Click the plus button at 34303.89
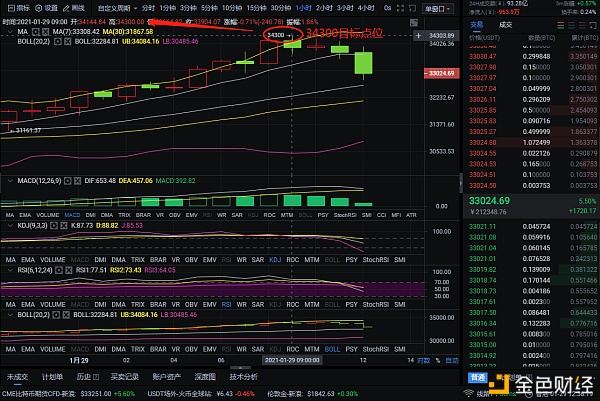 click(x=418, y=36)
